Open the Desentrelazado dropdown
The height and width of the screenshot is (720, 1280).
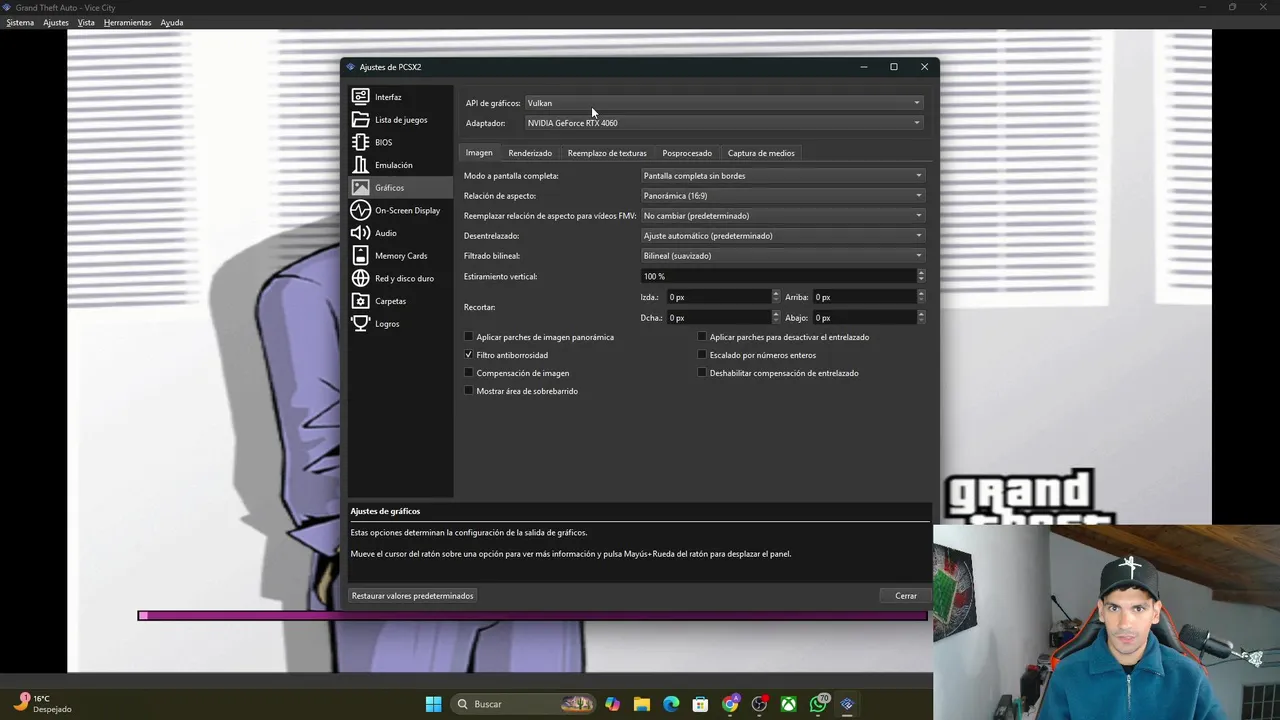point(783,236)
